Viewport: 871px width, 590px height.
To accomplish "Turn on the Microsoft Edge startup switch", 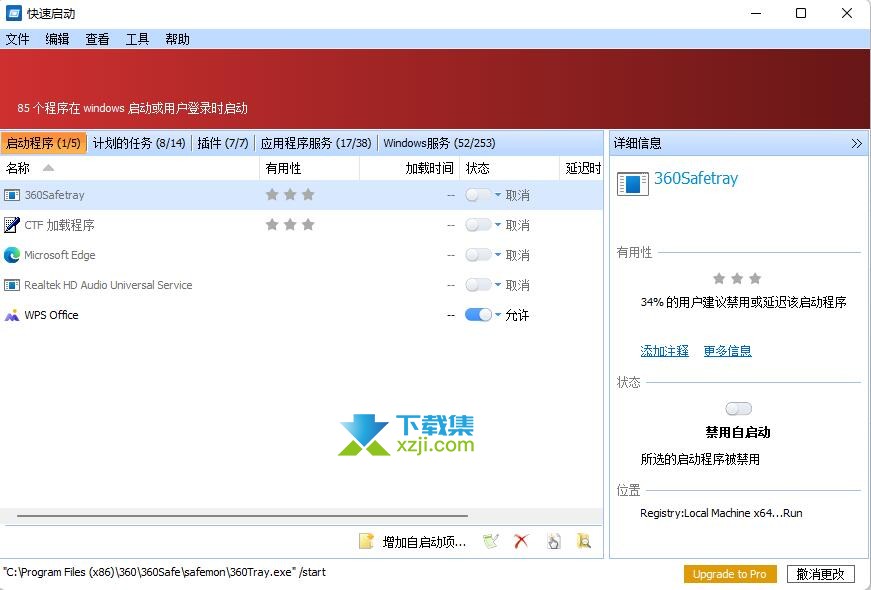I will click(x=478, y=255).
